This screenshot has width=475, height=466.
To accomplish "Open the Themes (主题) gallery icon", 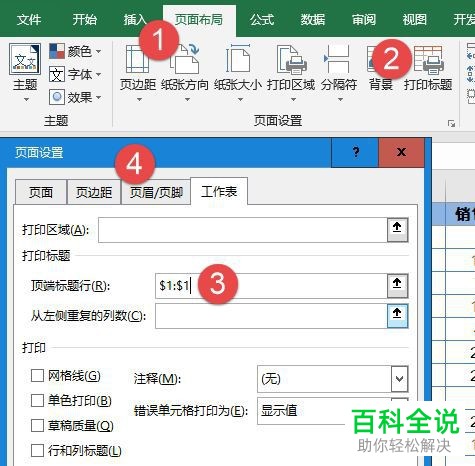I will 25,59.
